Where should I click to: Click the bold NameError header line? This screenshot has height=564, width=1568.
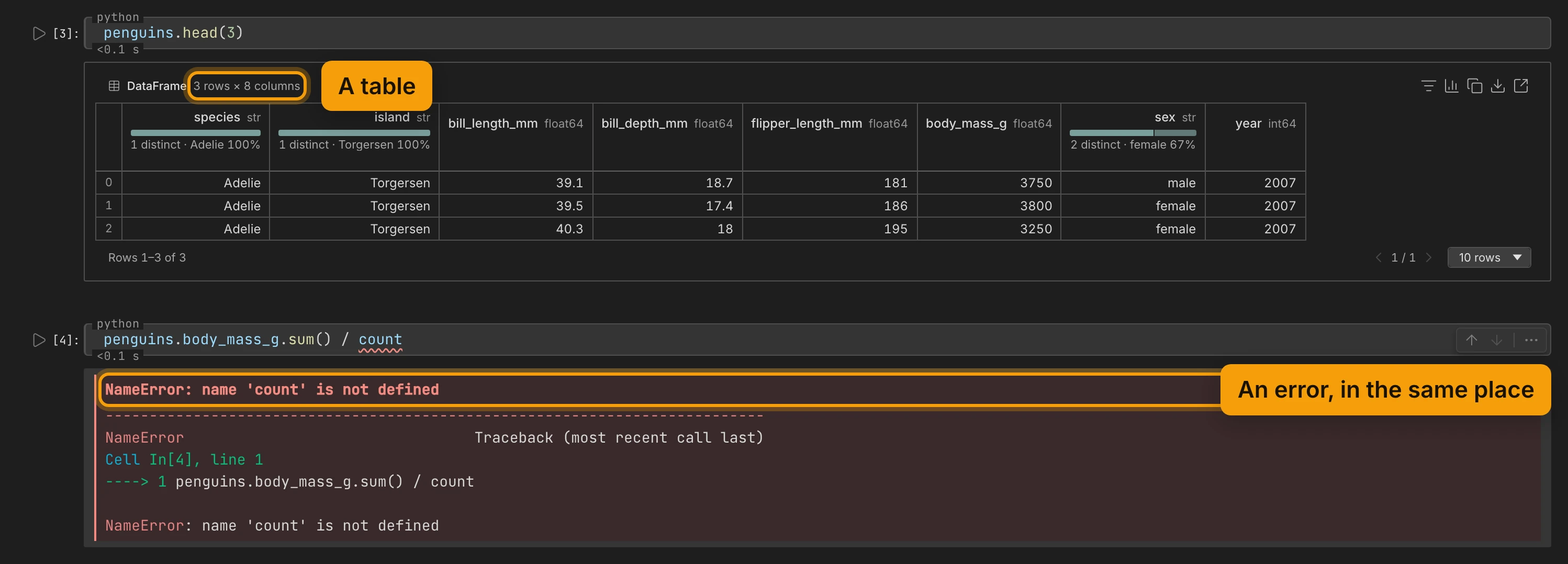tap(272, 389)
